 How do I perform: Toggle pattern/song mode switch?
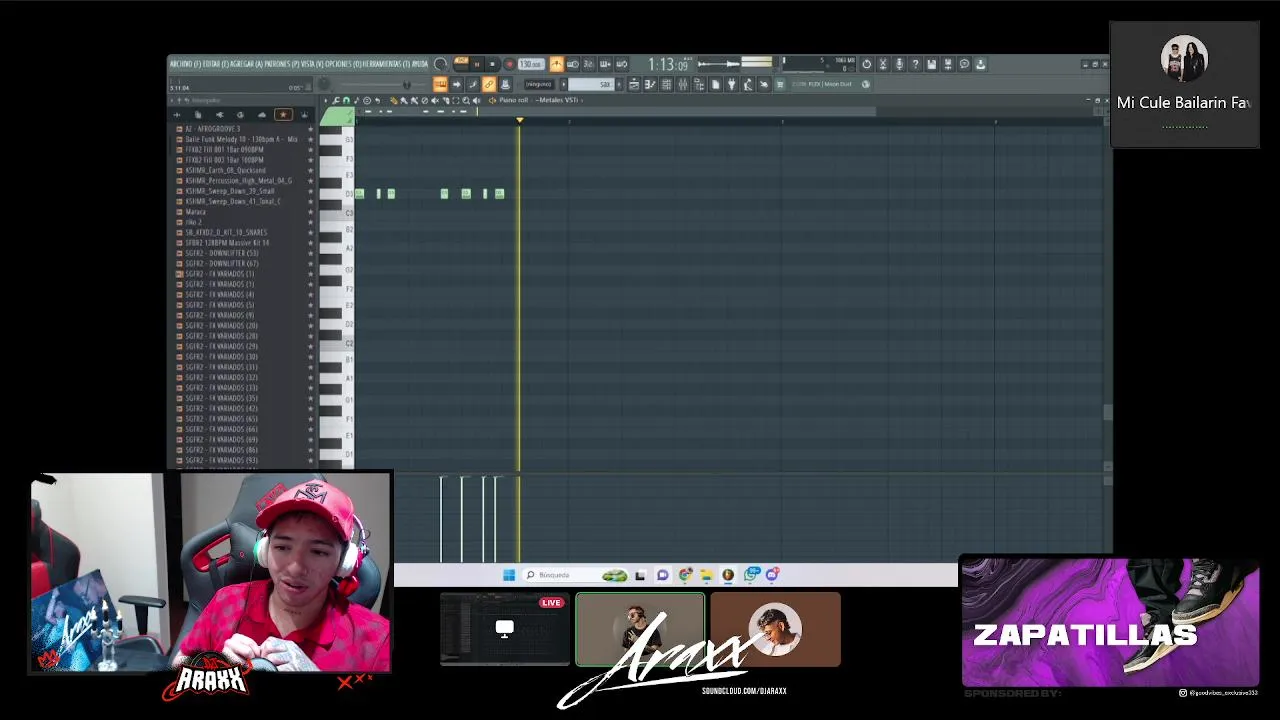click(461, 63)
